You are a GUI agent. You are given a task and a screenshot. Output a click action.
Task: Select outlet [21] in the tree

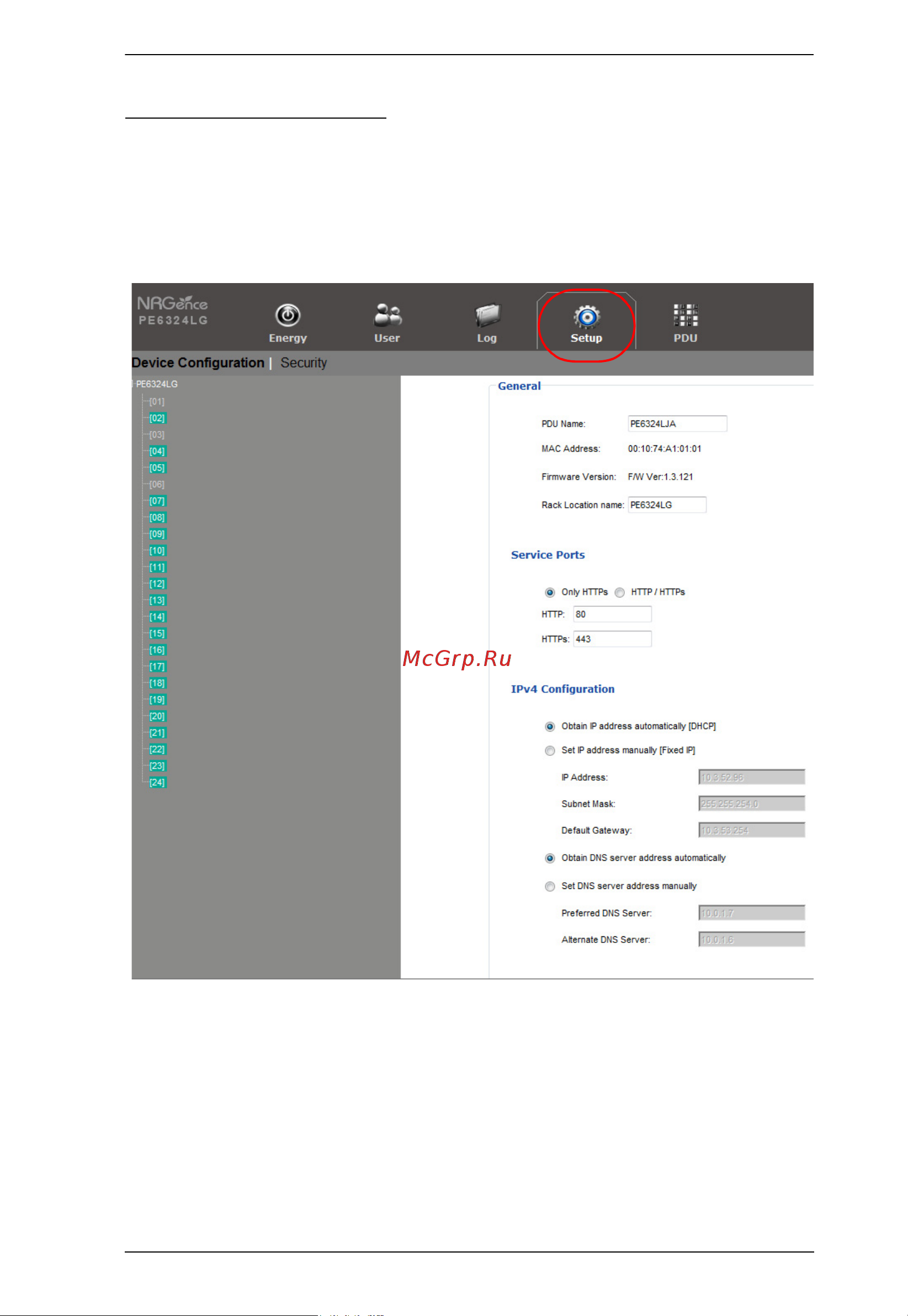click(157, 733)
